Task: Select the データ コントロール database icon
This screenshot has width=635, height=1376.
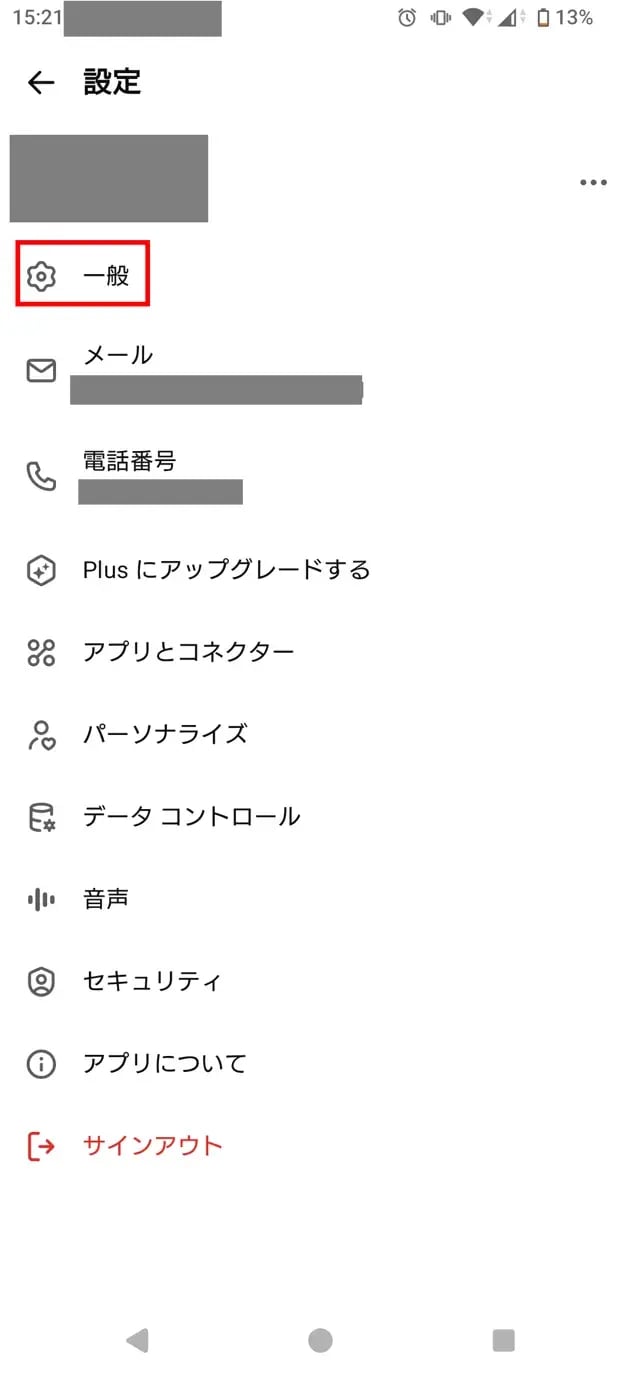Action: [x=40, y=816]
